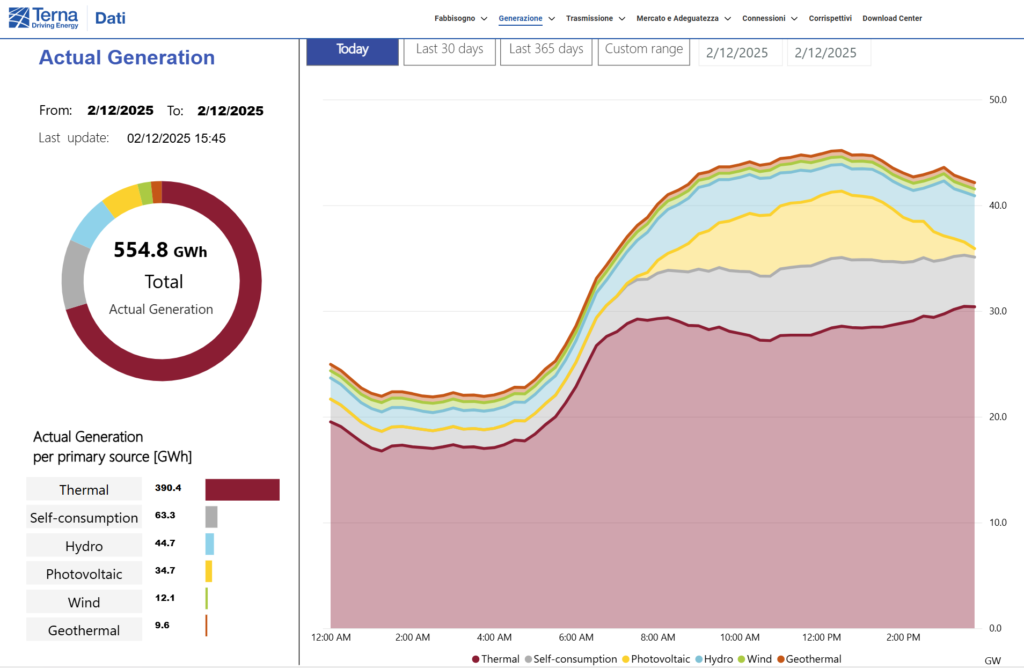
Task: Select the Last 30 days button
Action: (449, 51)
